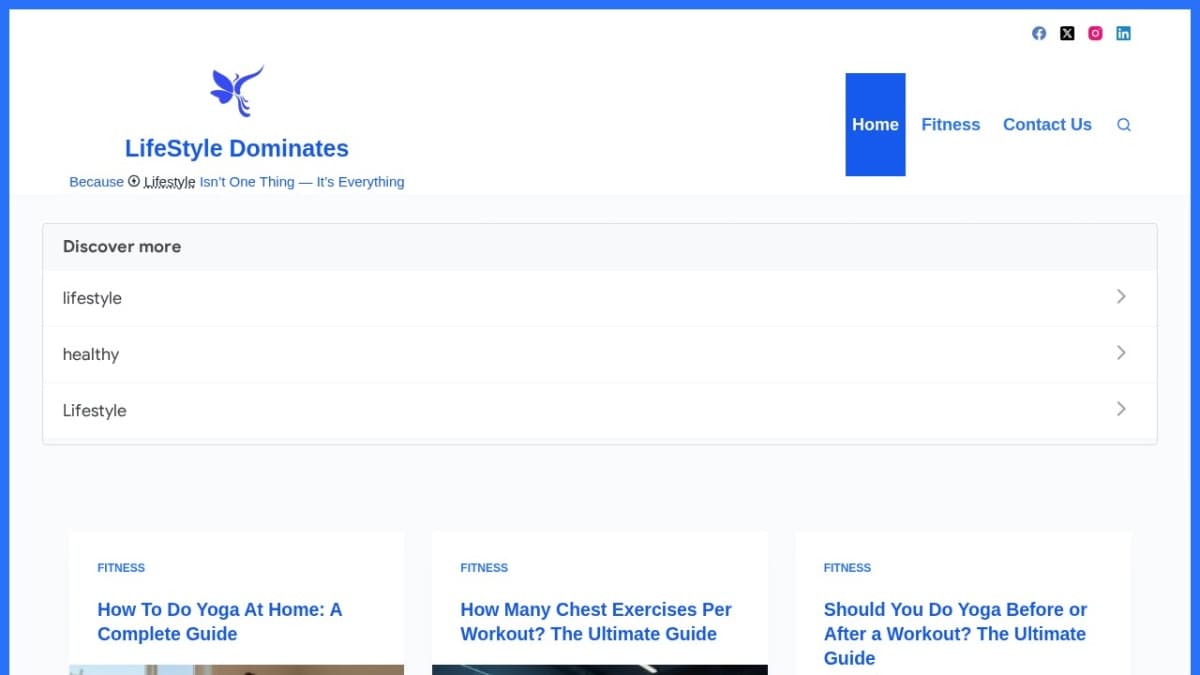The image size is (1200, 675).
Task: Open the Facebook social icon
Action: point(1039,33)
